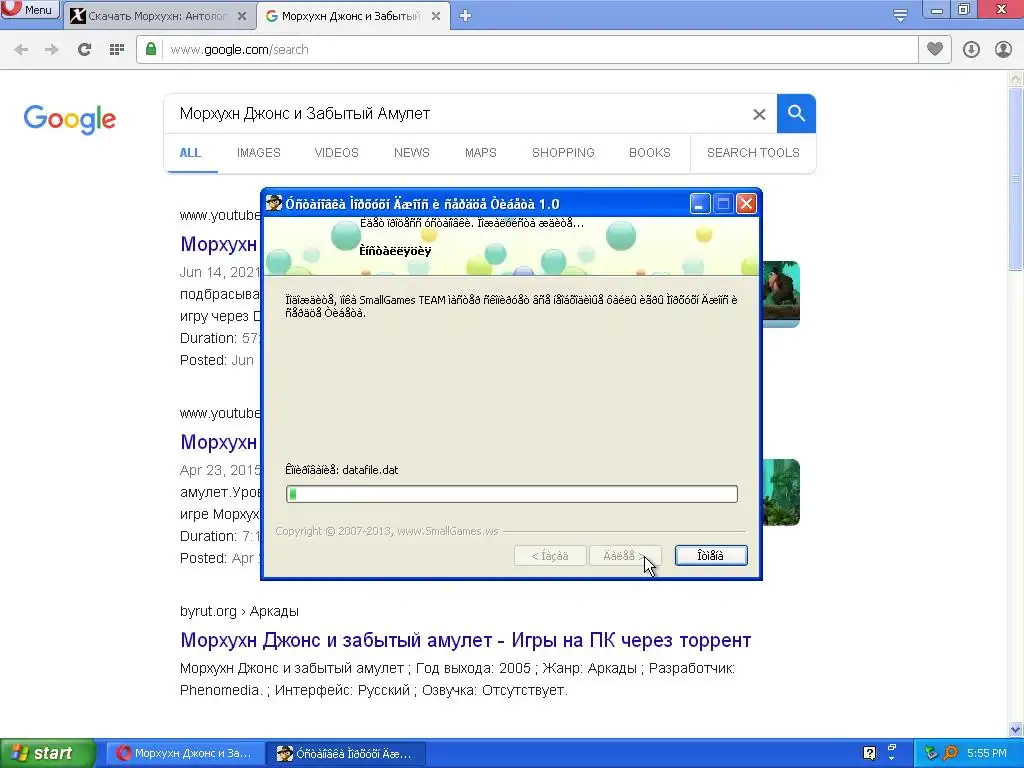Close the Скачать Морхухн: Антология tab
This screenshot has height=768, width=1024.
coord(242,16)
